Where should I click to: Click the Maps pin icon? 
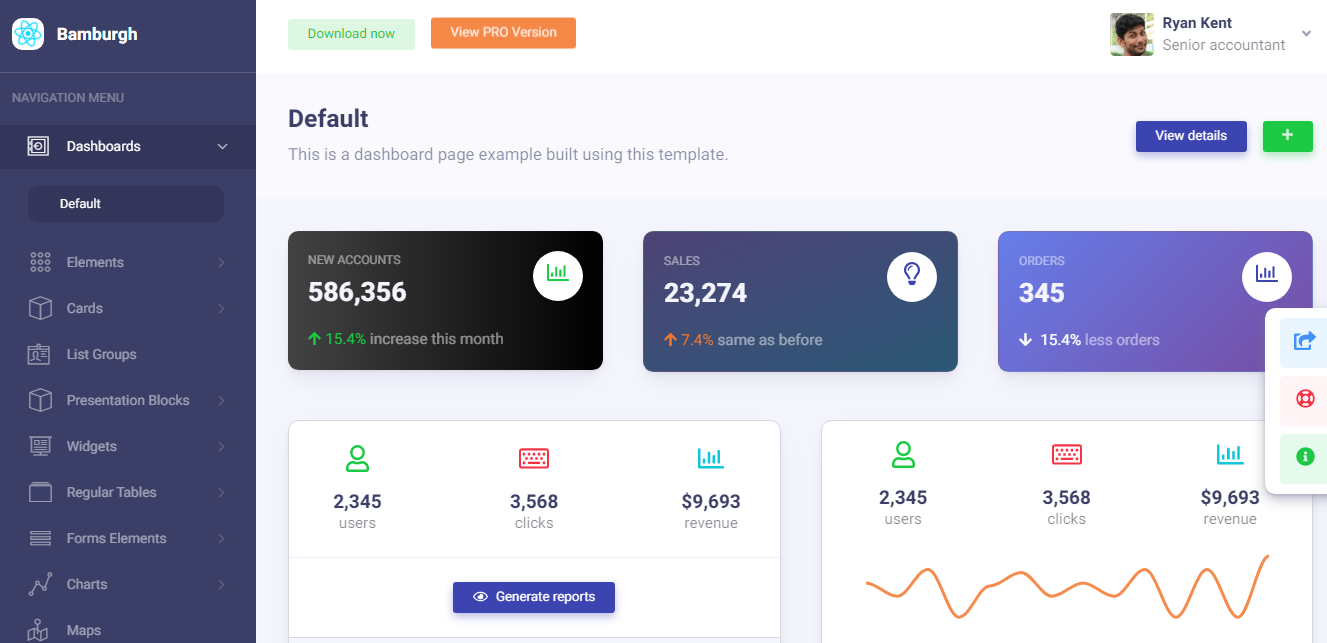point(38,630)
